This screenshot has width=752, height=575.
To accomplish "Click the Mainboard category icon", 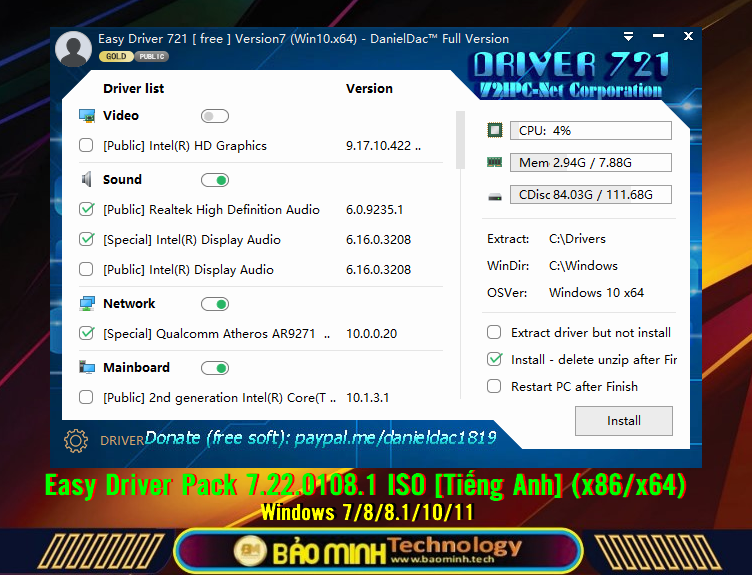I will (x=87, y=367).
